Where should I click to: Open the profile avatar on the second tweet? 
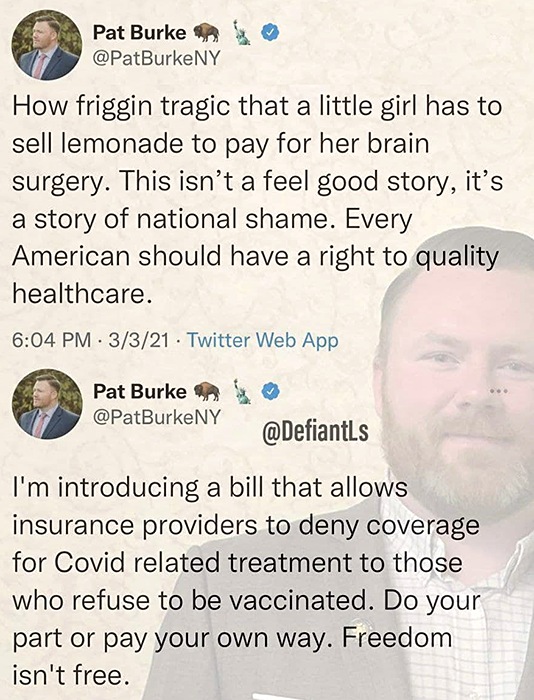(x=47, y=404)
